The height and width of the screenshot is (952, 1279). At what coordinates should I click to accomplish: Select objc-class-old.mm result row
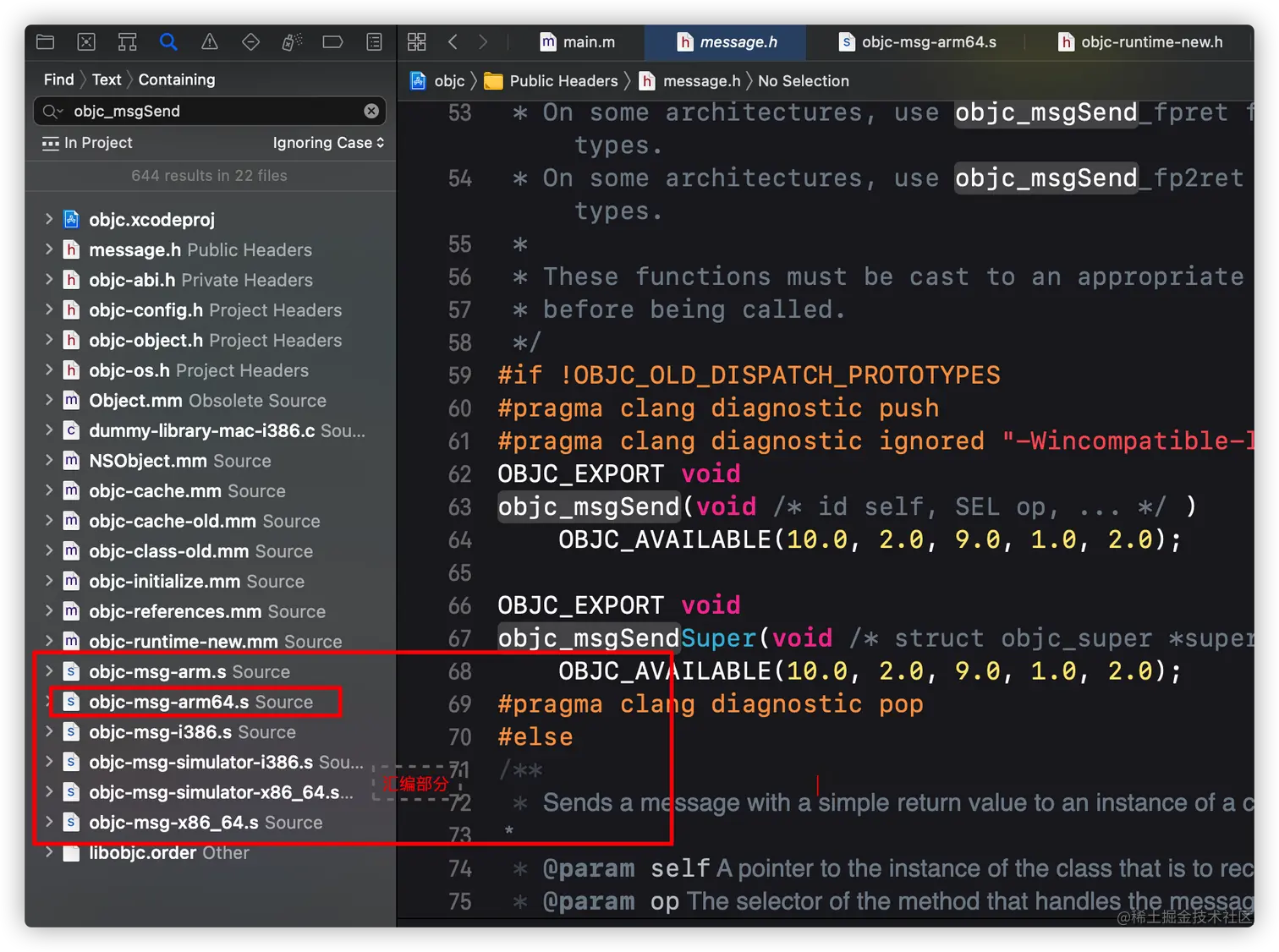211,551
